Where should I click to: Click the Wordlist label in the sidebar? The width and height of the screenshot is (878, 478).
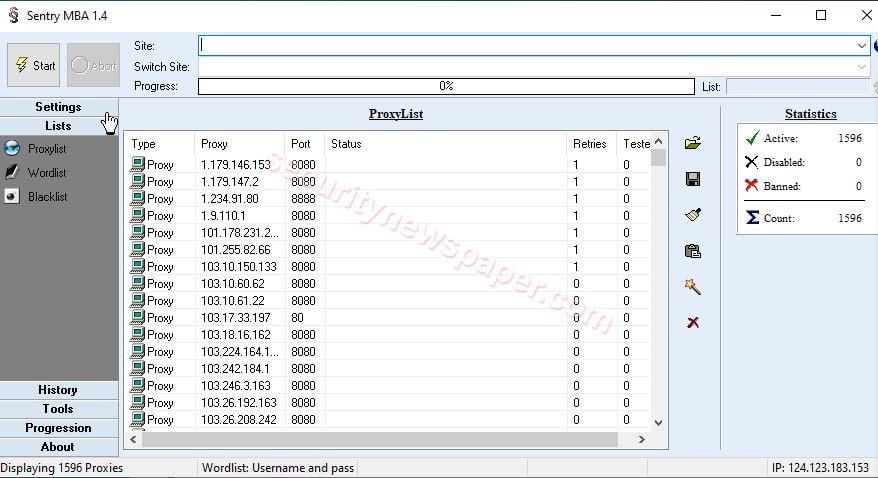(x=47, y=173)
